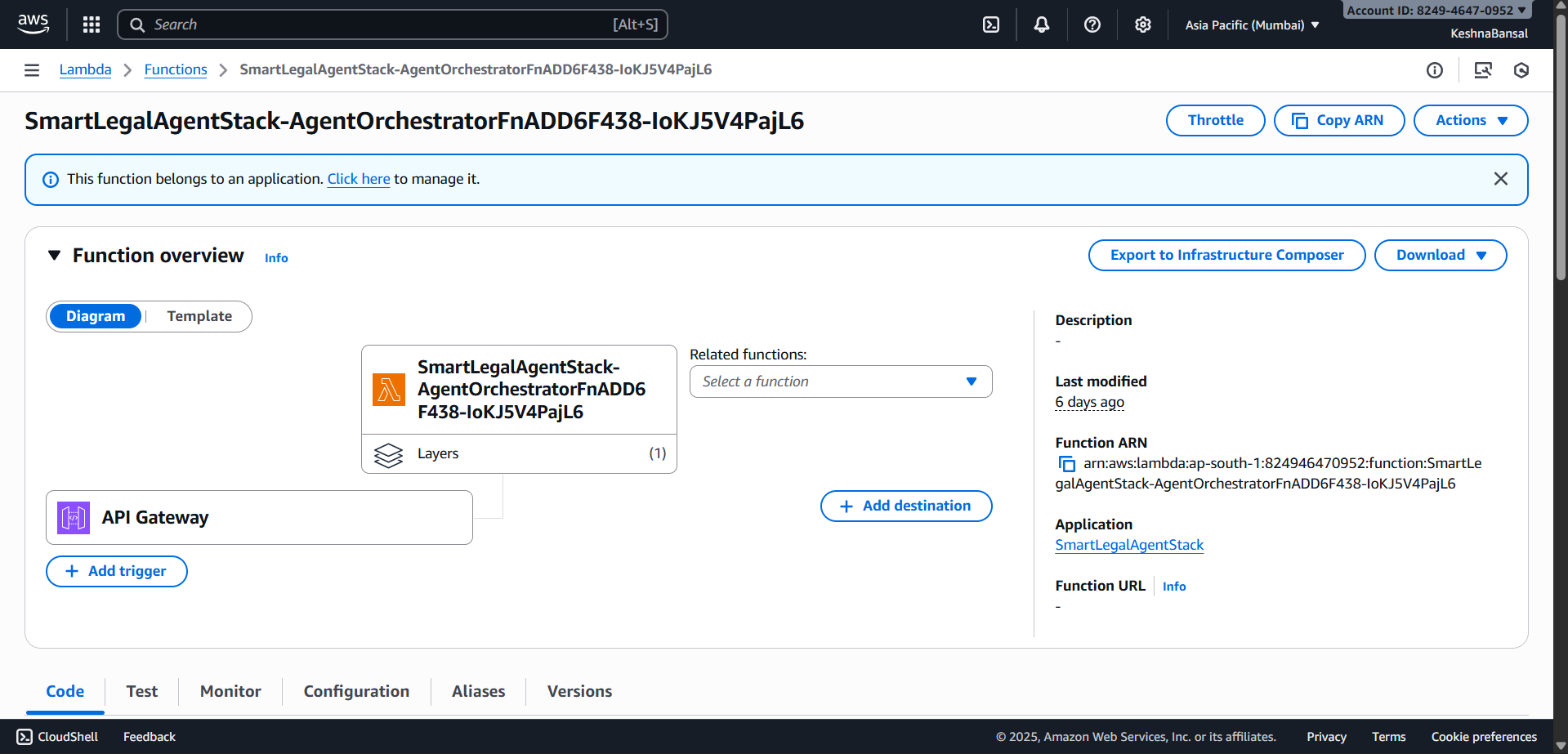1568x754 pixels.
Task: Open the Related functions select box
Action: (841, 381)
